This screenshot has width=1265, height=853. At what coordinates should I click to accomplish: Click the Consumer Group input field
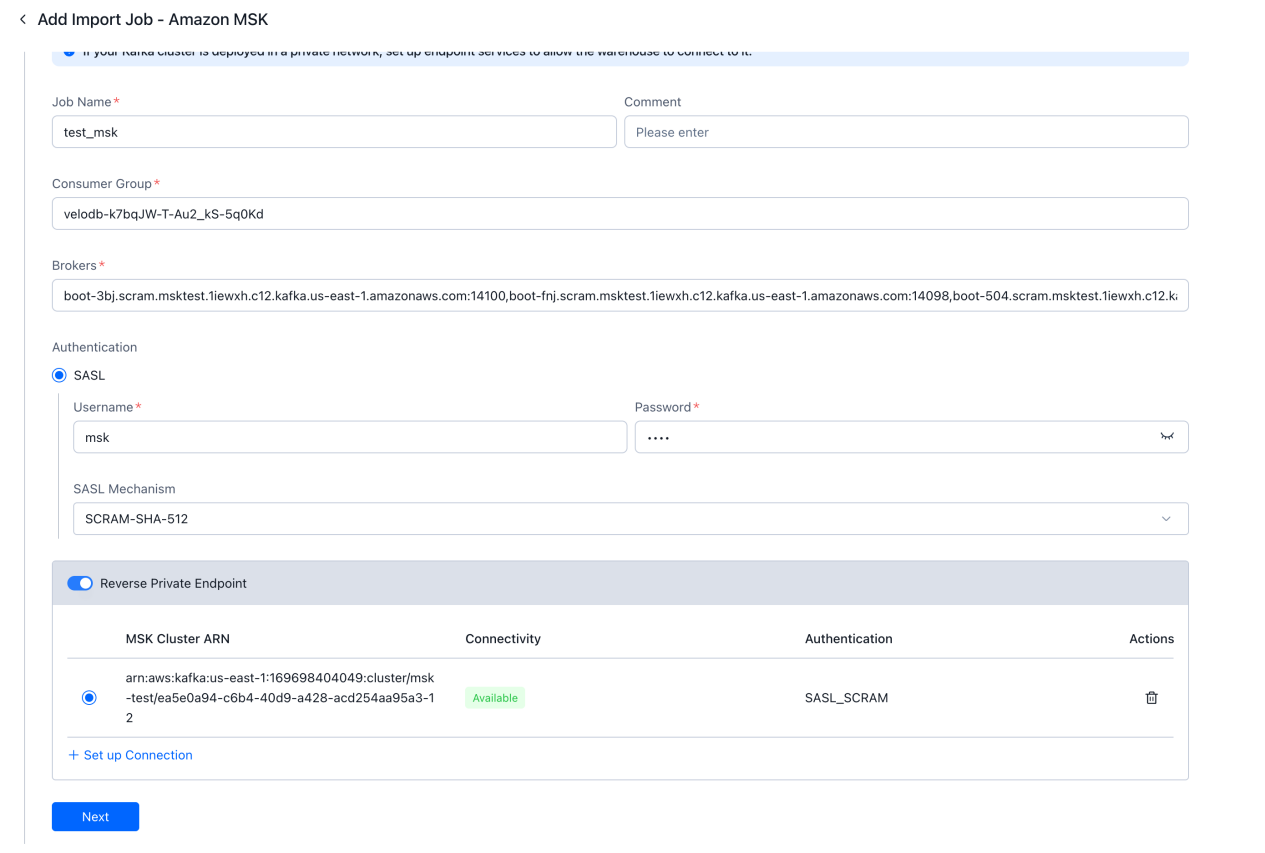click(x=620, y=214)
